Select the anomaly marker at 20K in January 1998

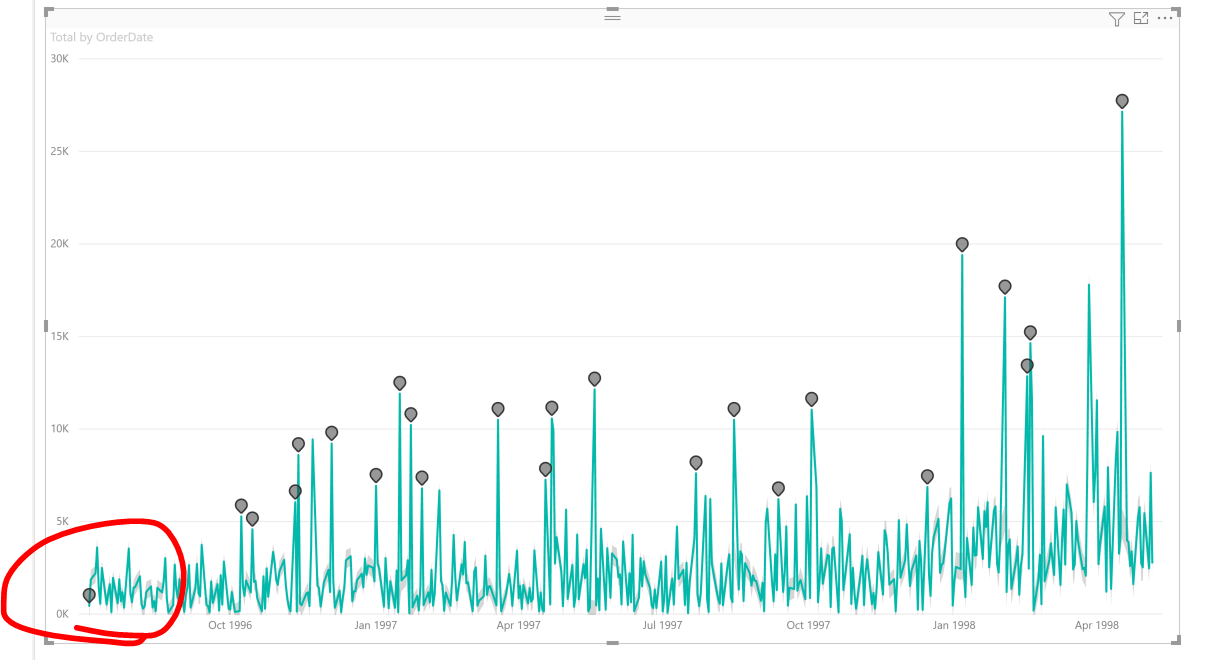(962, 244)
